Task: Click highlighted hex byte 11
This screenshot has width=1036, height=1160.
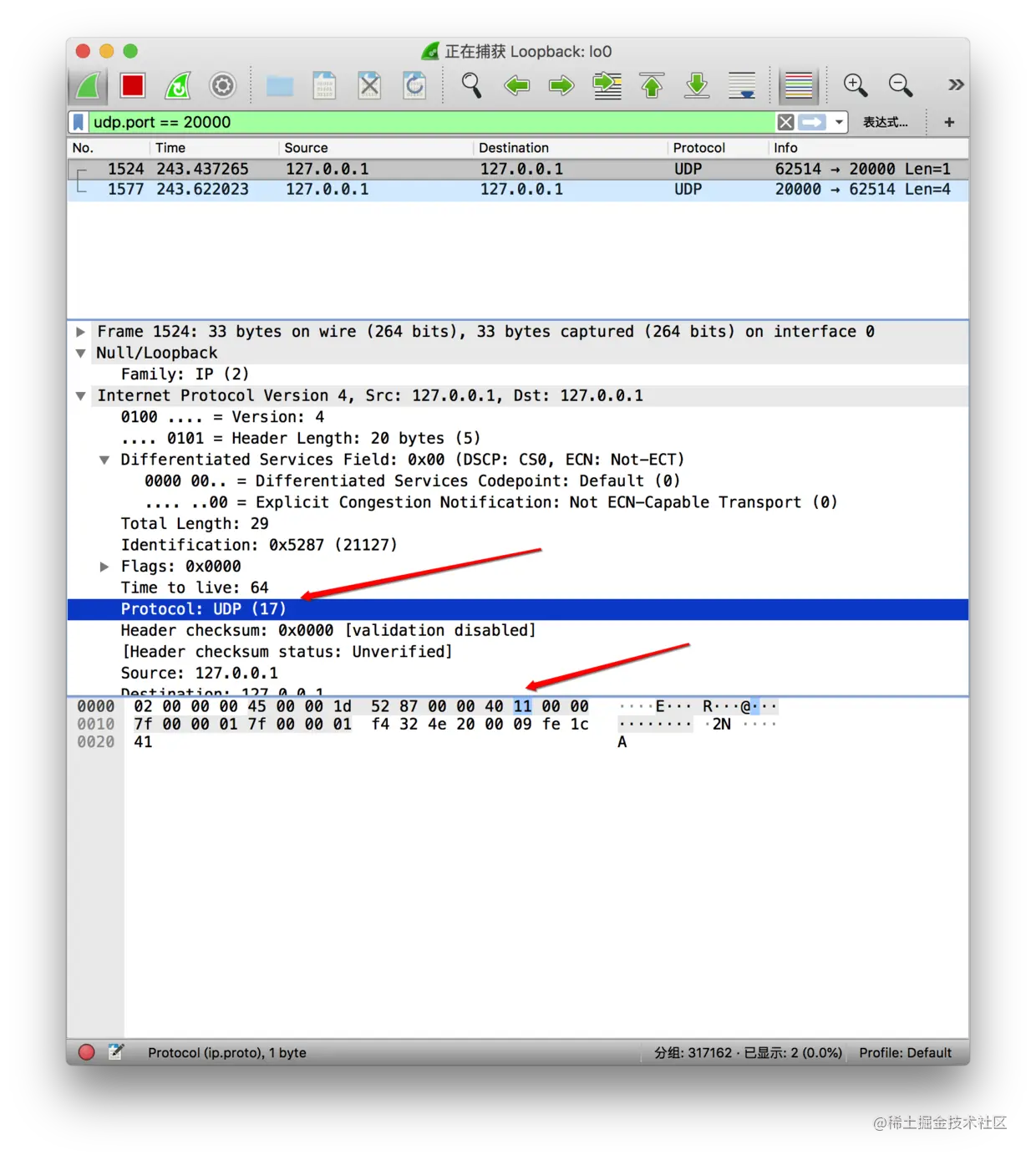Action: click(523, 706)
